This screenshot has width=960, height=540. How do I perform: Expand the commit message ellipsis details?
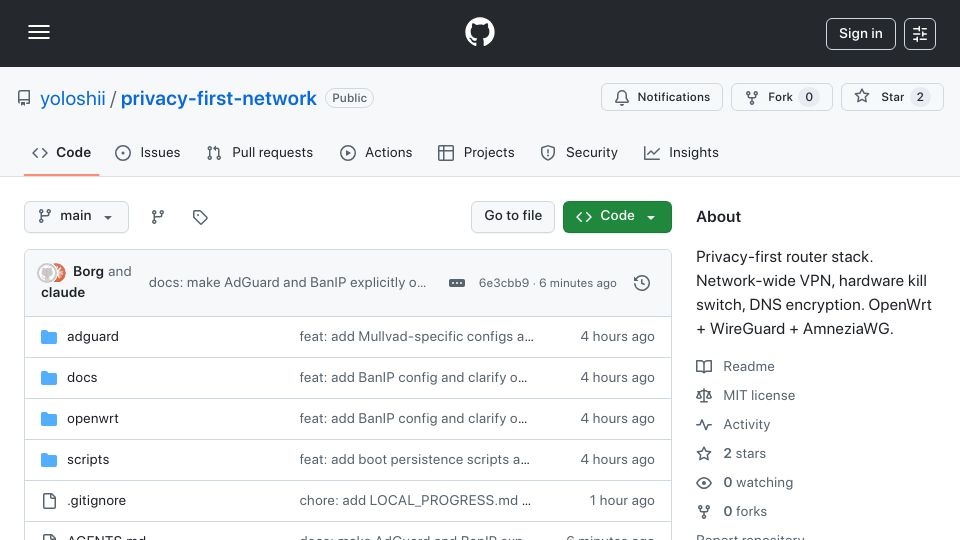point(457,283)
